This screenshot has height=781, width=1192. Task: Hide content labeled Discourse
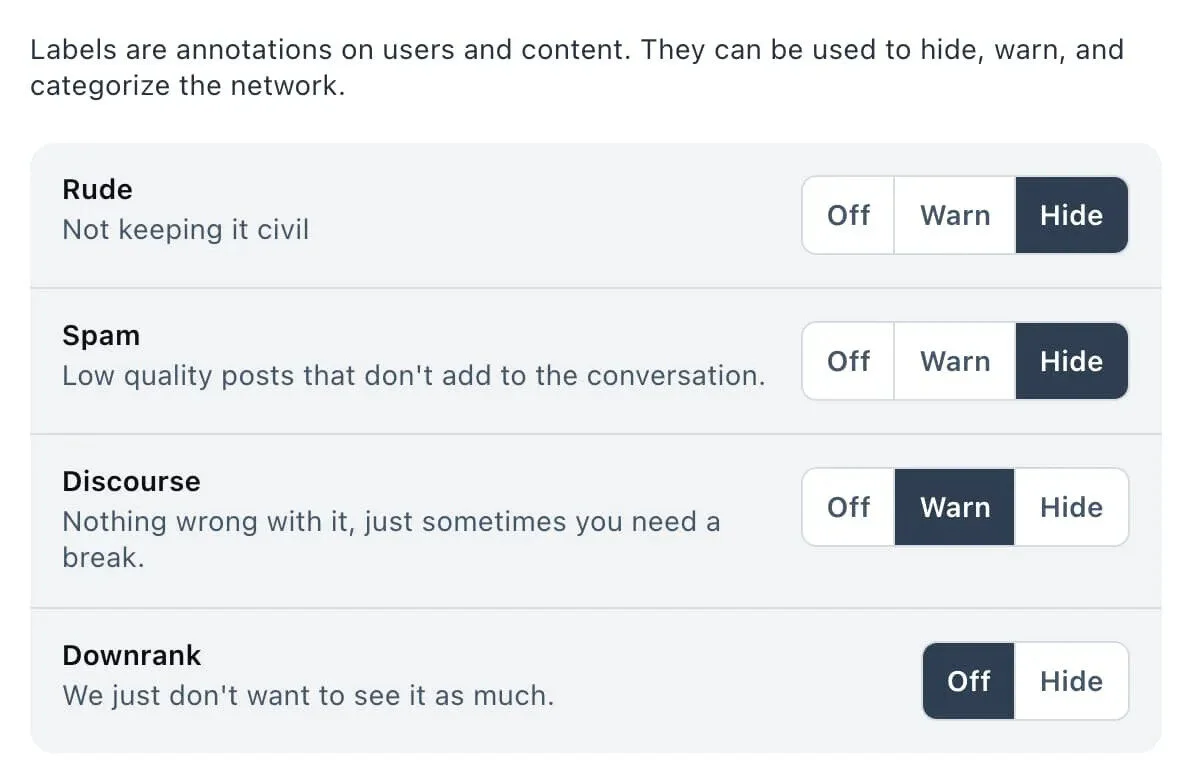point(1071,507)
